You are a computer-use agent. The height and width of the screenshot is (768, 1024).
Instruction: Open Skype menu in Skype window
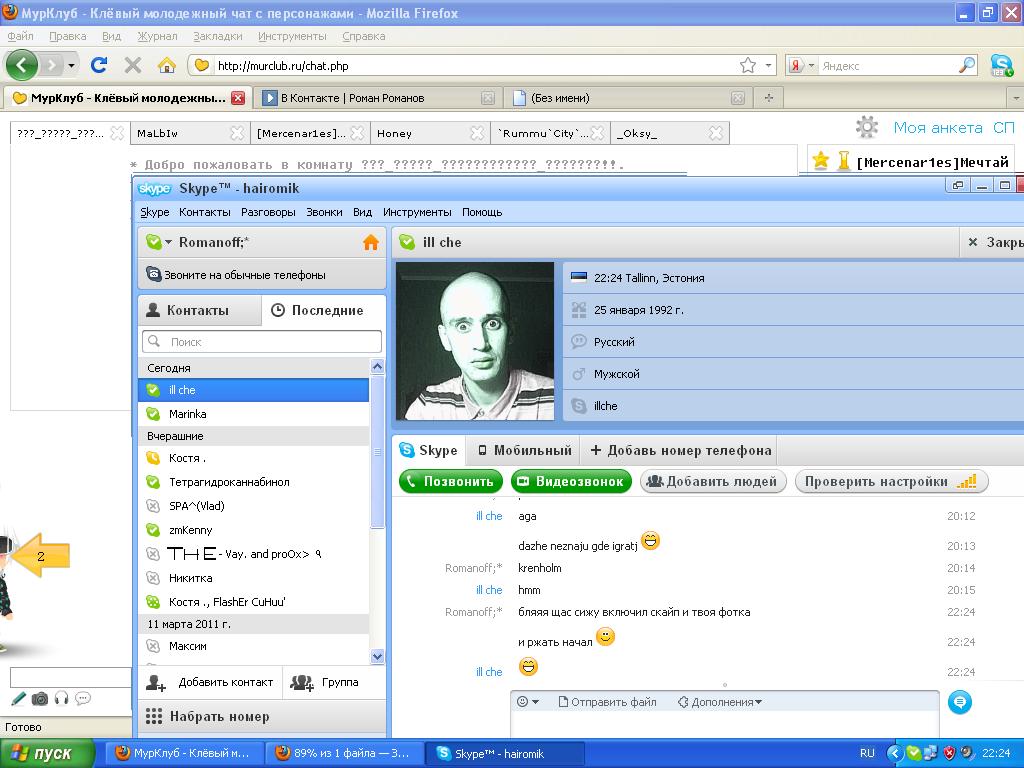155,212
